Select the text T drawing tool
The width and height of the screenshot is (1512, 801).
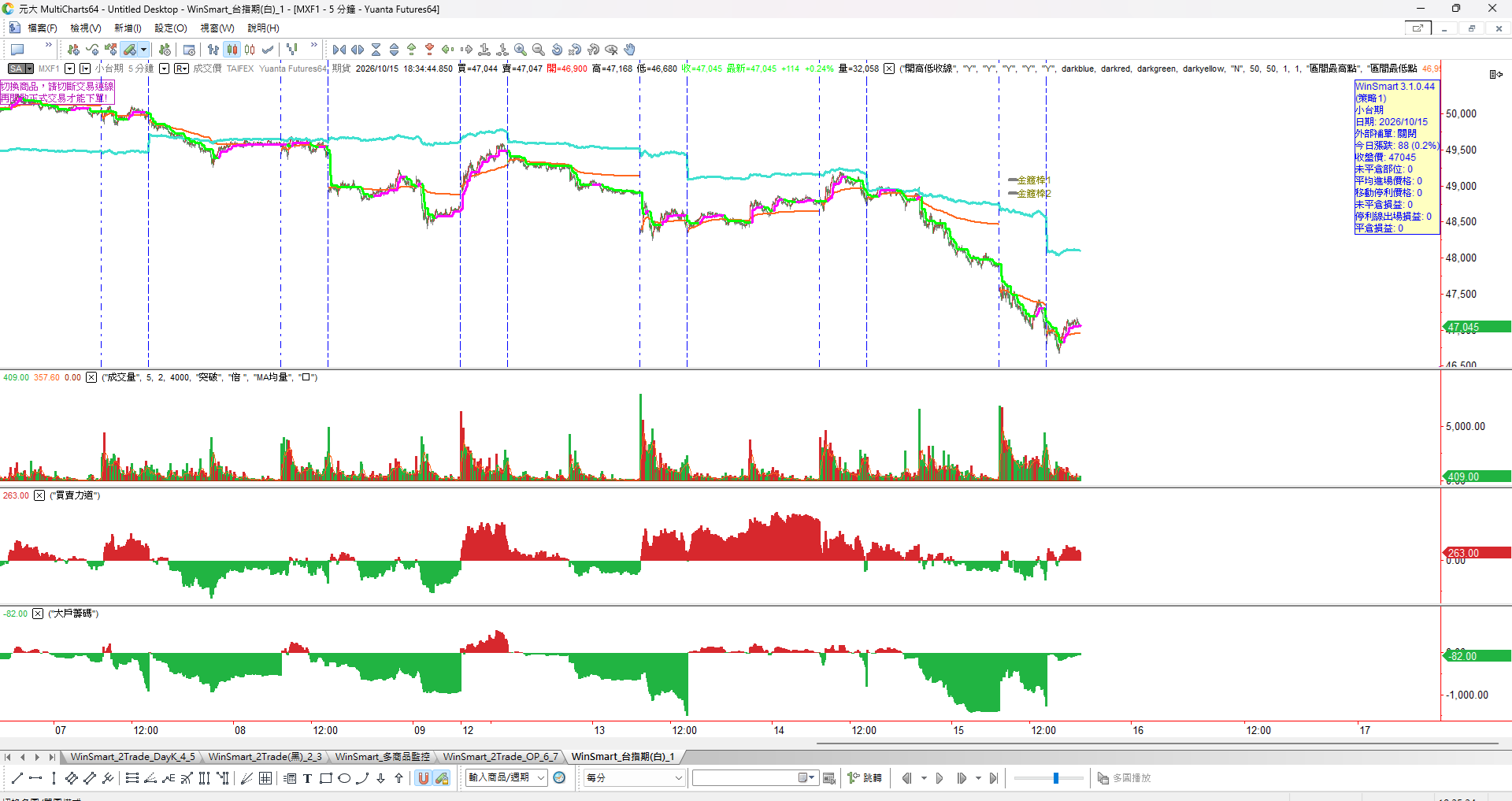(307, 778)
